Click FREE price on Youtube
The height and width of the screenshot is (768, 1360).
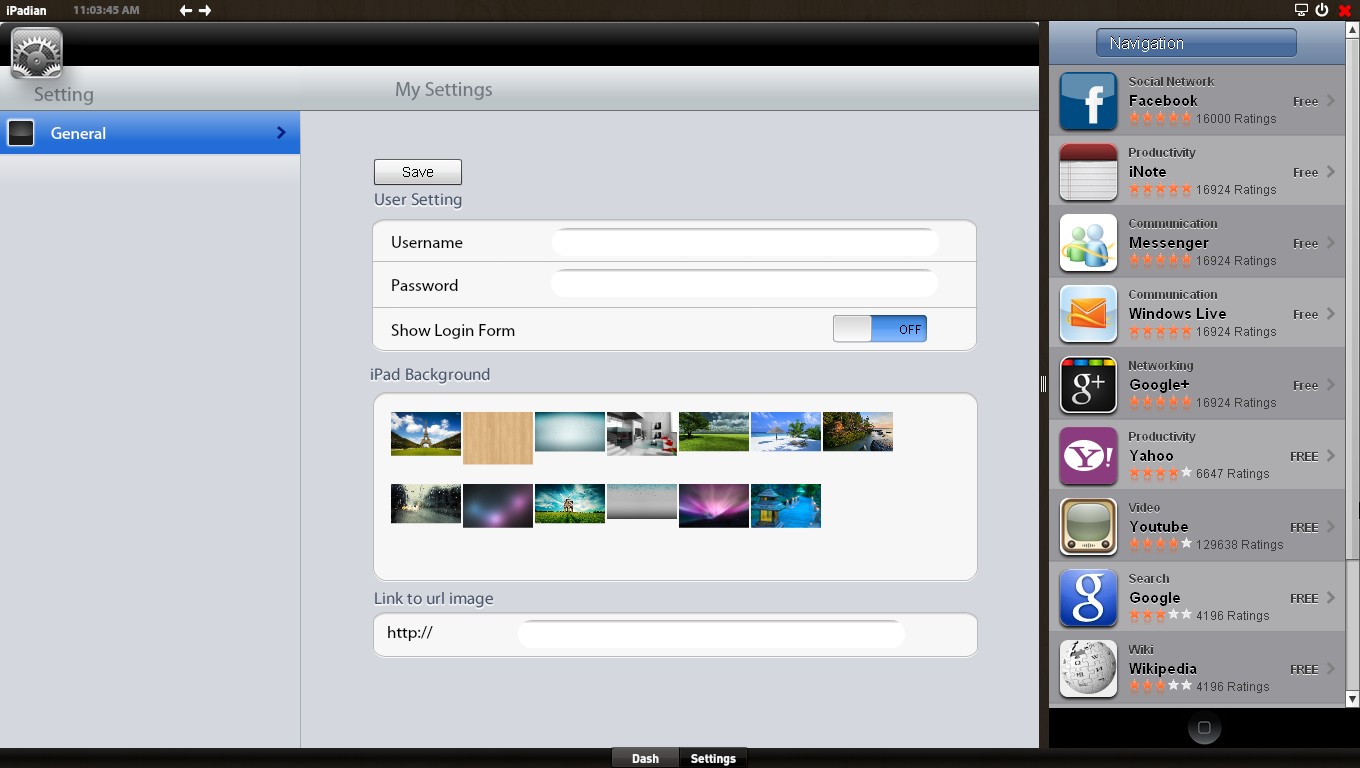(x=1304, y=527)
